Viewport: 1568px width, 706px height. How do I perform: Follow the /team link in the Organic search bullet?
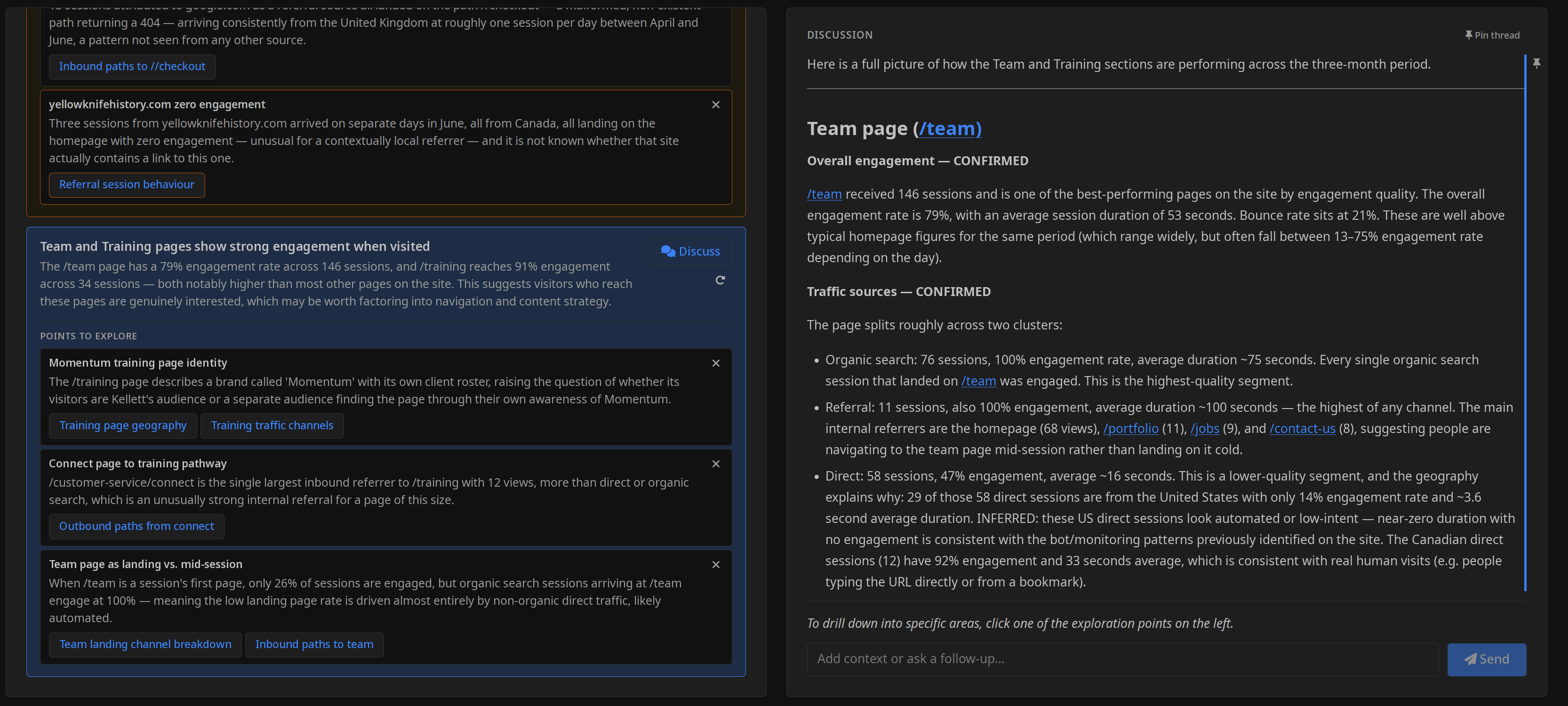pyautogui.click(x=978, y=381)
